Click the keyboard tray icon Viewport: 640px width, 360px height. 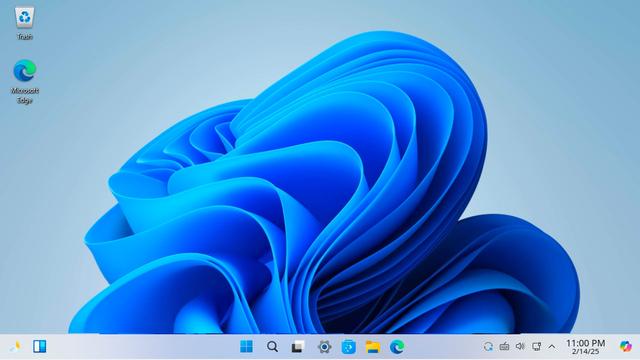point(504,347)
